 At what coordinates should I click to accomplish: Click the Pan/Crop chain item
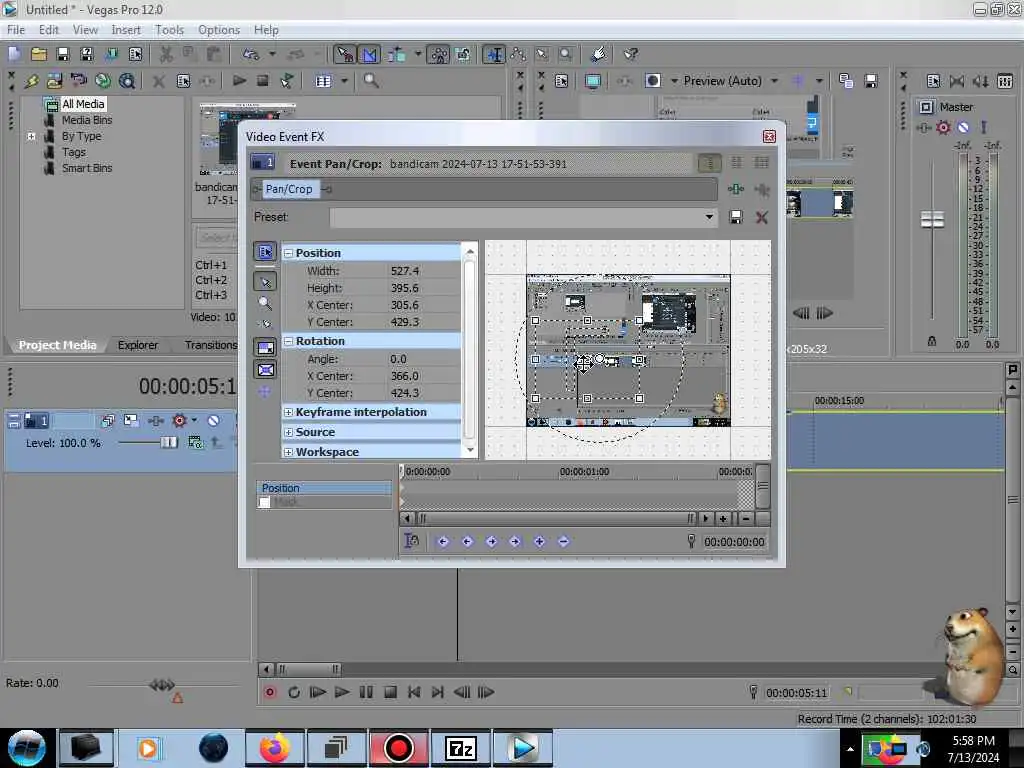[x=289, y=189]
